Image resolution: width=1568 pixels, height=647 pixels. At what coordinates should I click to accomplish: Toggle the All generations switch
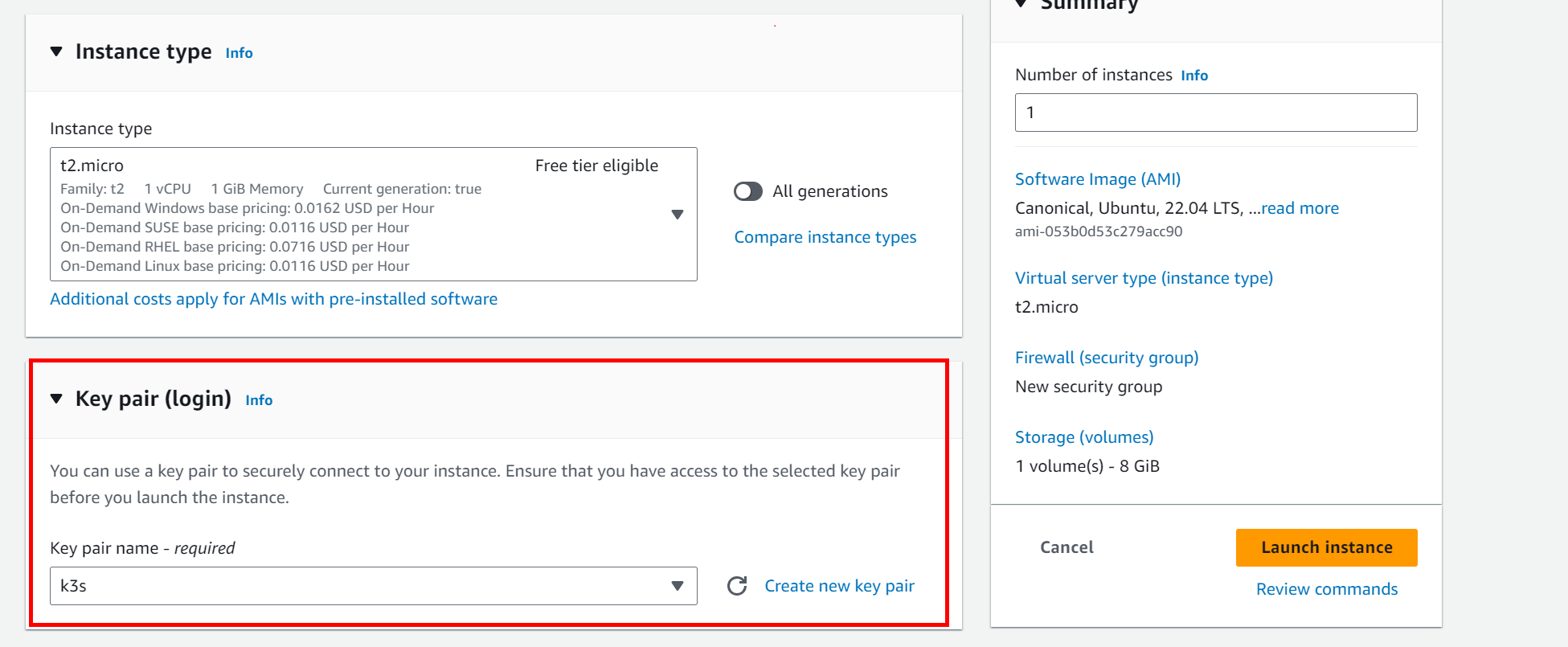click(747, 191)
